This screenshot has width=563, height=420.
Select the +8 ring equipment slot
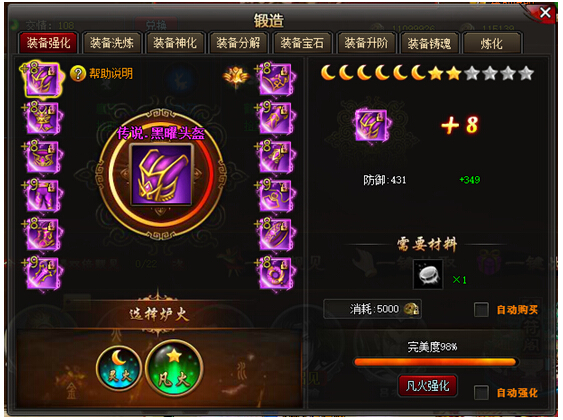coord(275,274)
